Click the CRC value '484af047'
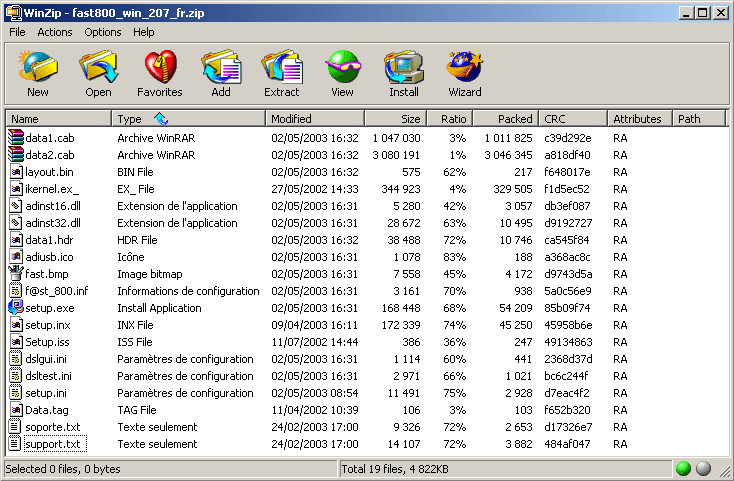This screenshot has height=481, width=734. [567, 444]
